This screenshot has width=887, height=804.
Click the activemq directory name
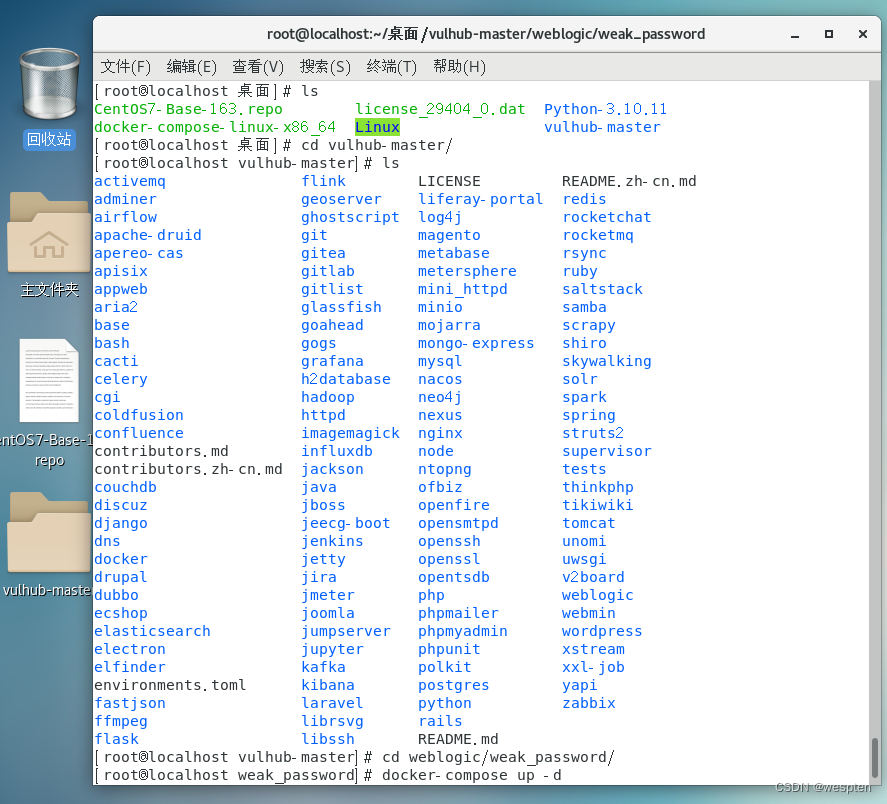click(x=130, y=181)
